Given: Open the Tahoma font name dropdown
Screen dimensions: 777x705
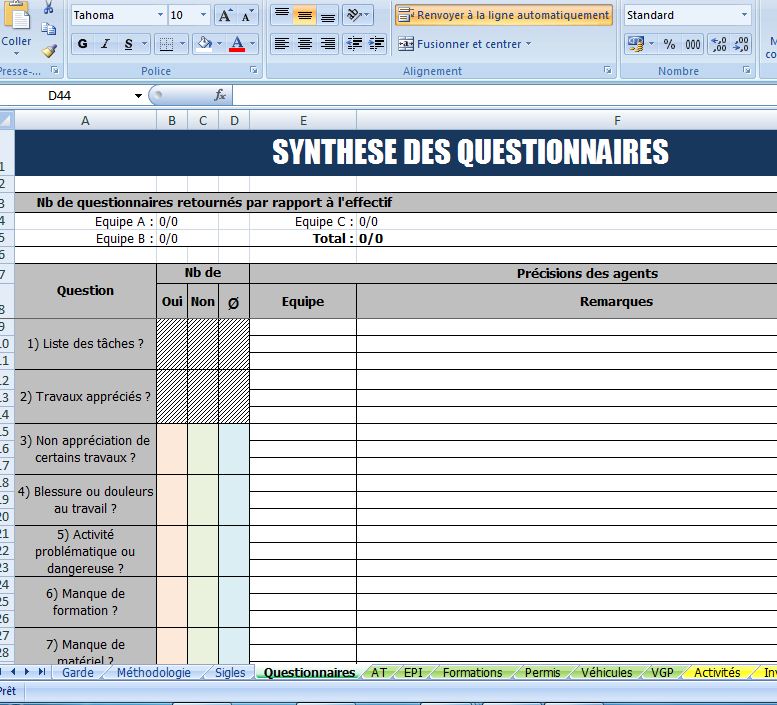Looking at the screenshot, I should tap(160, 15).
